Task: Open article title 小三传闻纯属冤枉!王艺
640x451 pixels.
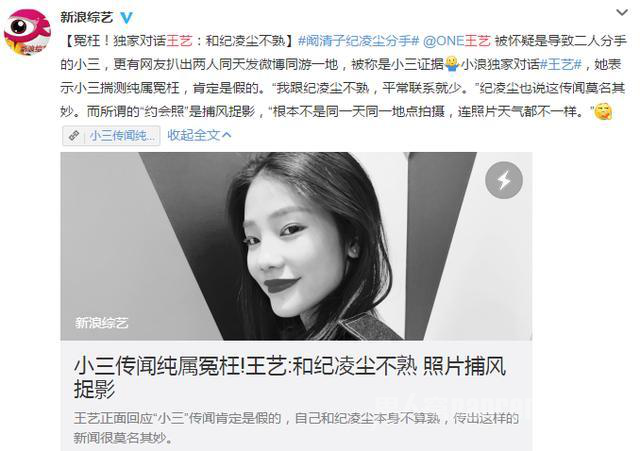Action: (x=290, y=377)
